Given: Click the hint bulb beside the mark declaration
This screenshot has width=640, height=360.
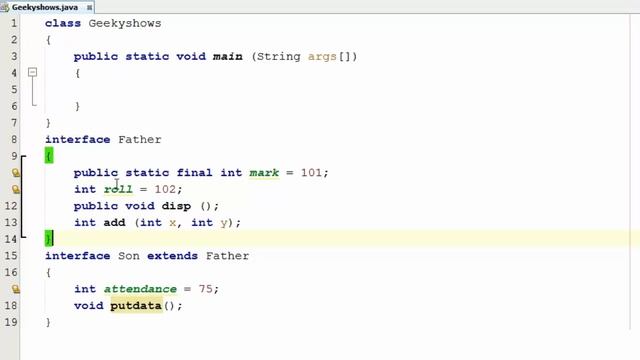Looking at the screenshot, I should click(x=16, y=173).
